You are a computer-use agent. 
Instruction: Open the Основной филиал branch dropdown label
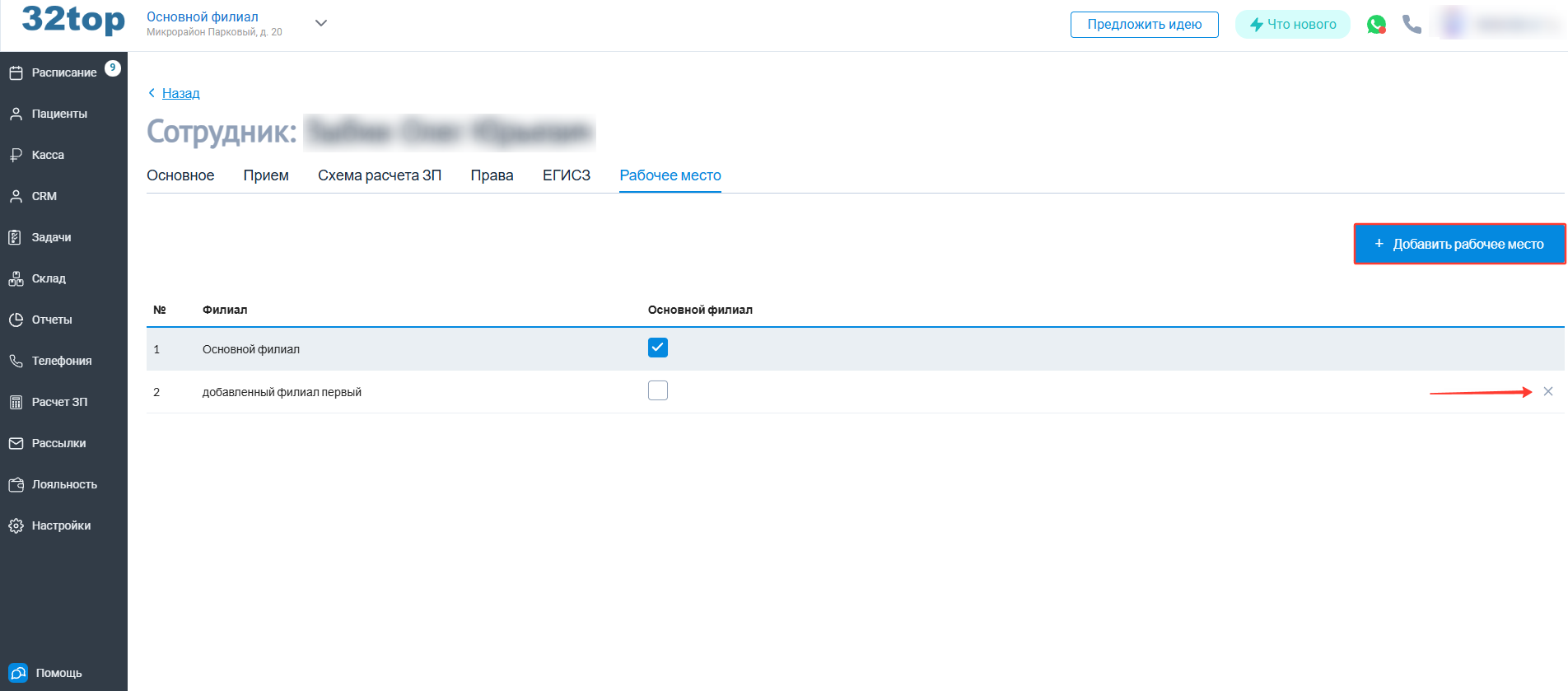[203, 16]
